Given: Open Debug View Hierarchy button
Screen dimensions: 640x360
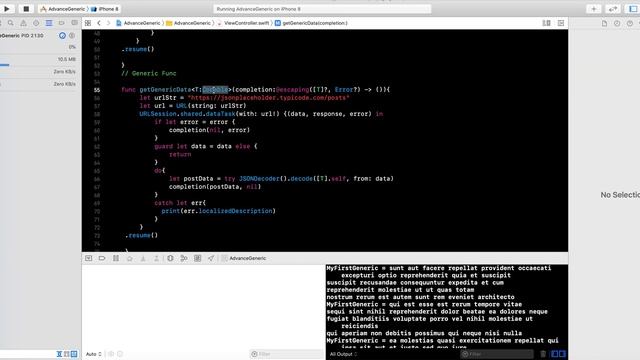Looking at the screenshot, I should (170, 258).
